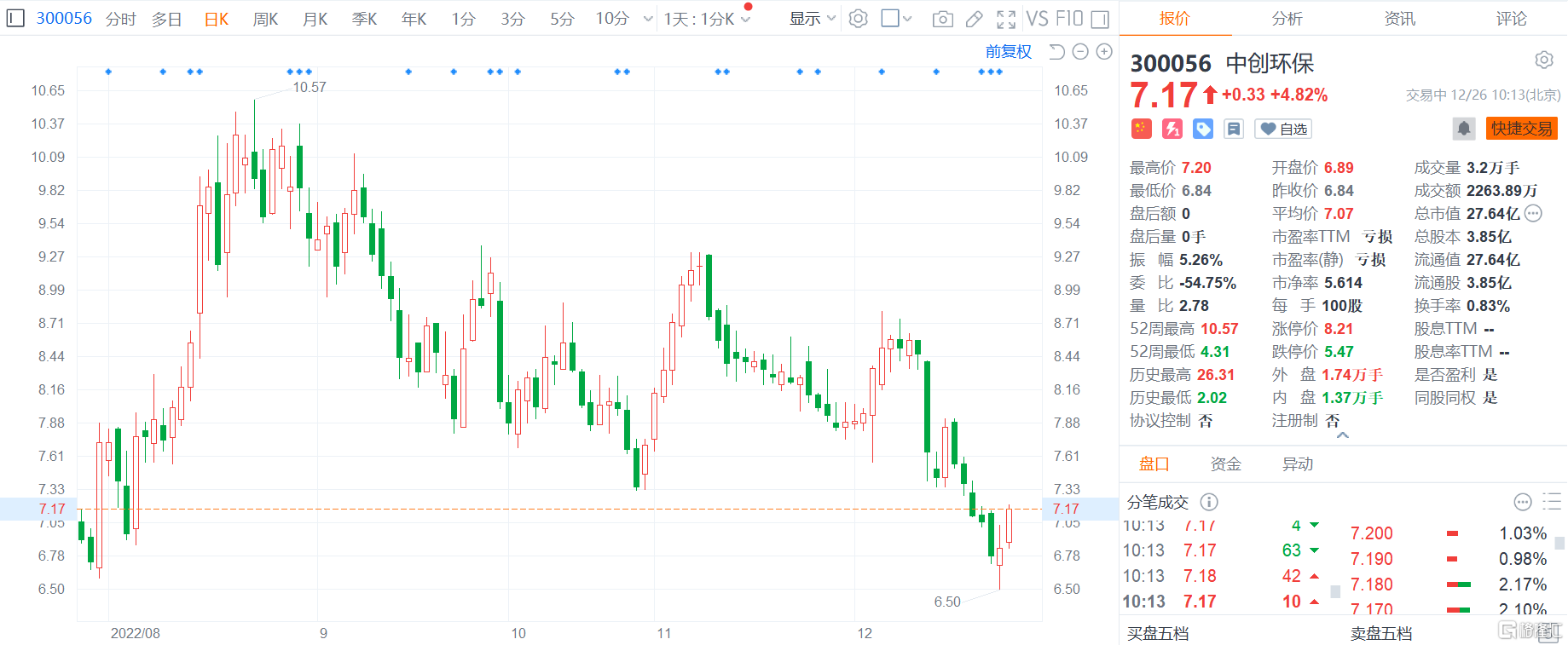The width and height of the screenshot is (1568, 645).
Task: Toggle the right sidebar panel icon
Action: tap(1100, 19)
